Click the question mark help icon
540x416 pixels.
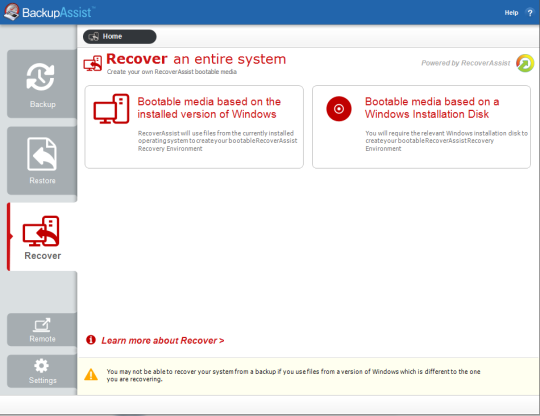tap(530, 13)
